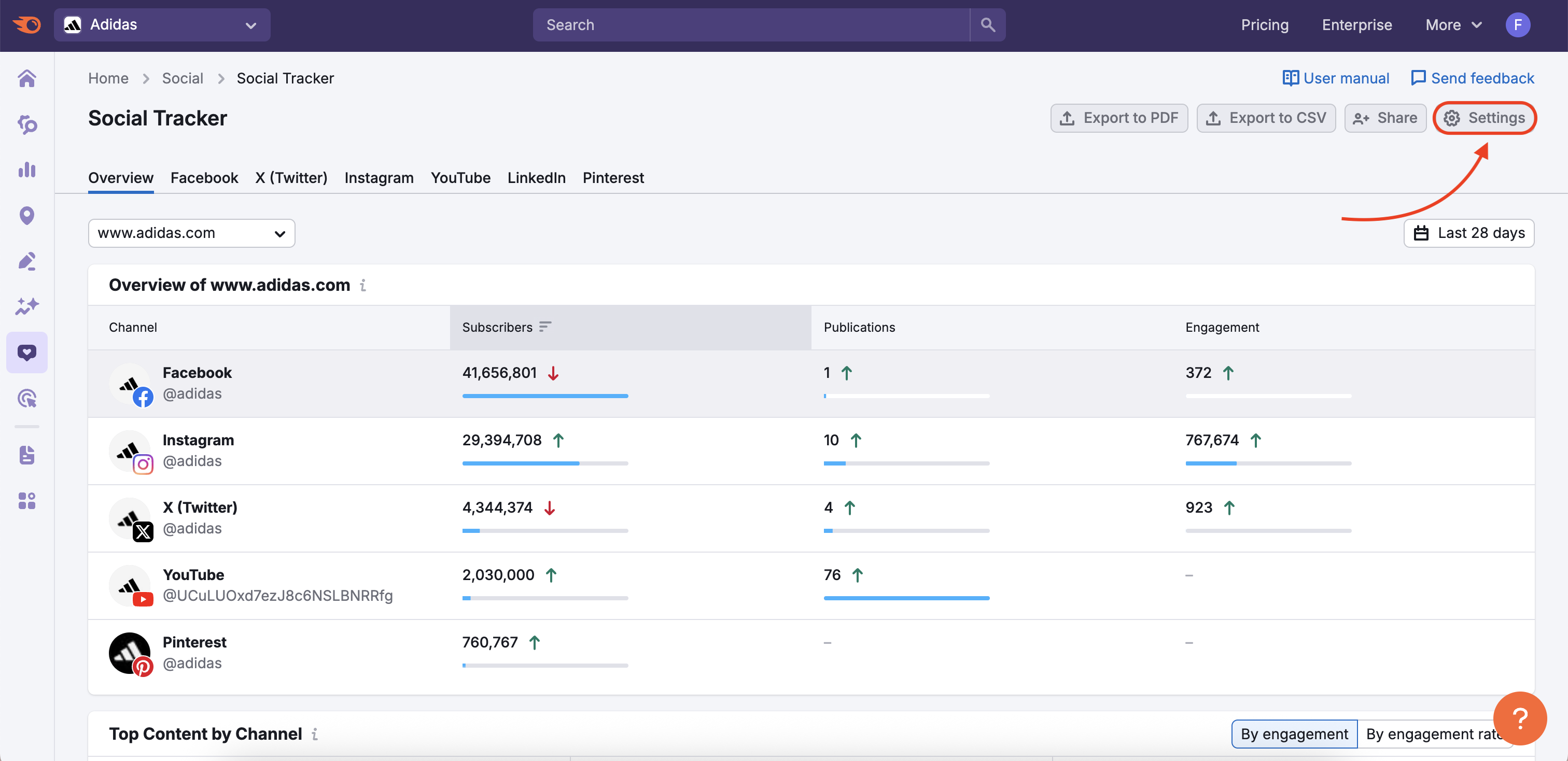1568x761 pixels.
Task: Click the search magnifier icon
Action: point(987,25)
